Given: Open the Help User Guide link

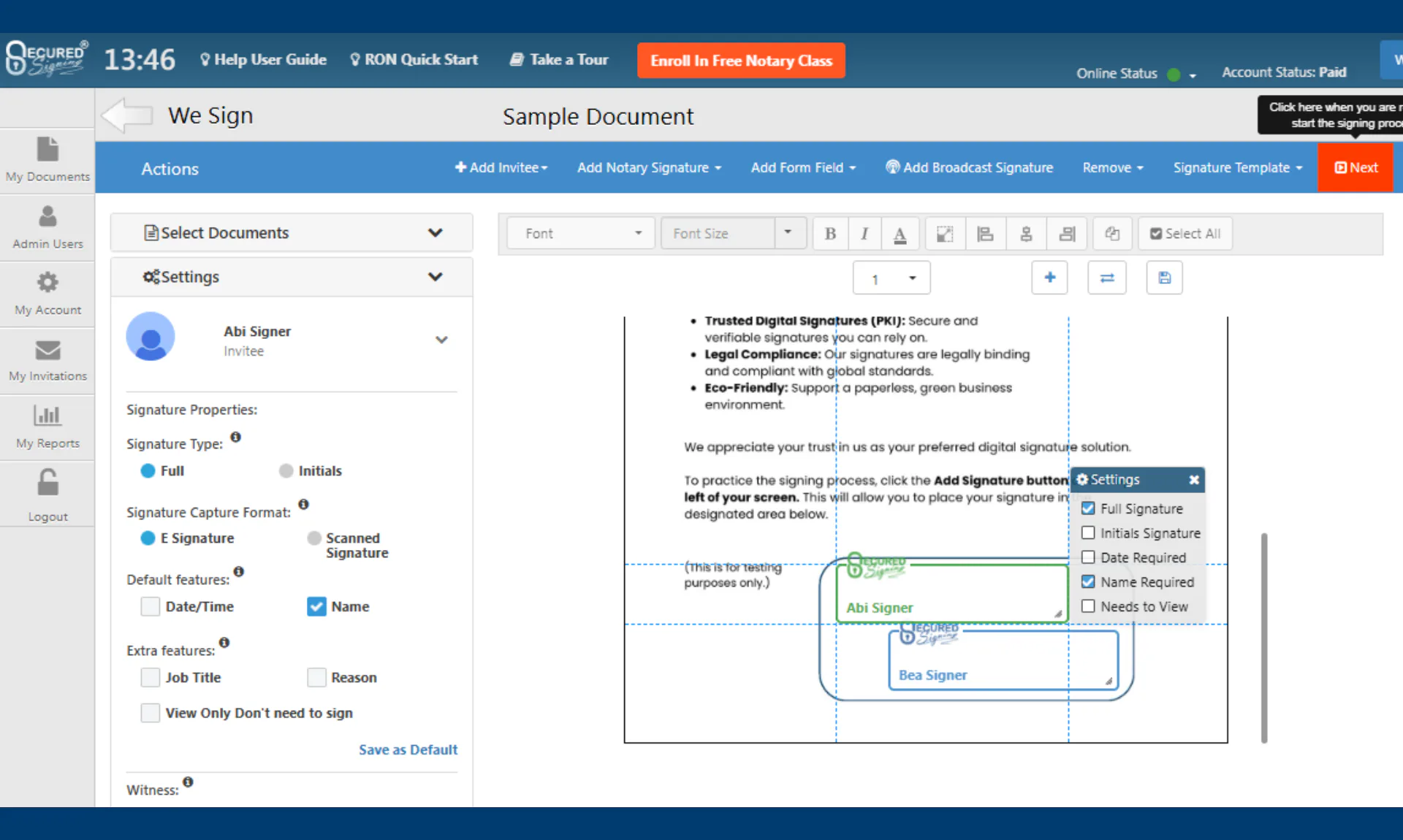Looking at the screenshot, I should coord(263,60).
